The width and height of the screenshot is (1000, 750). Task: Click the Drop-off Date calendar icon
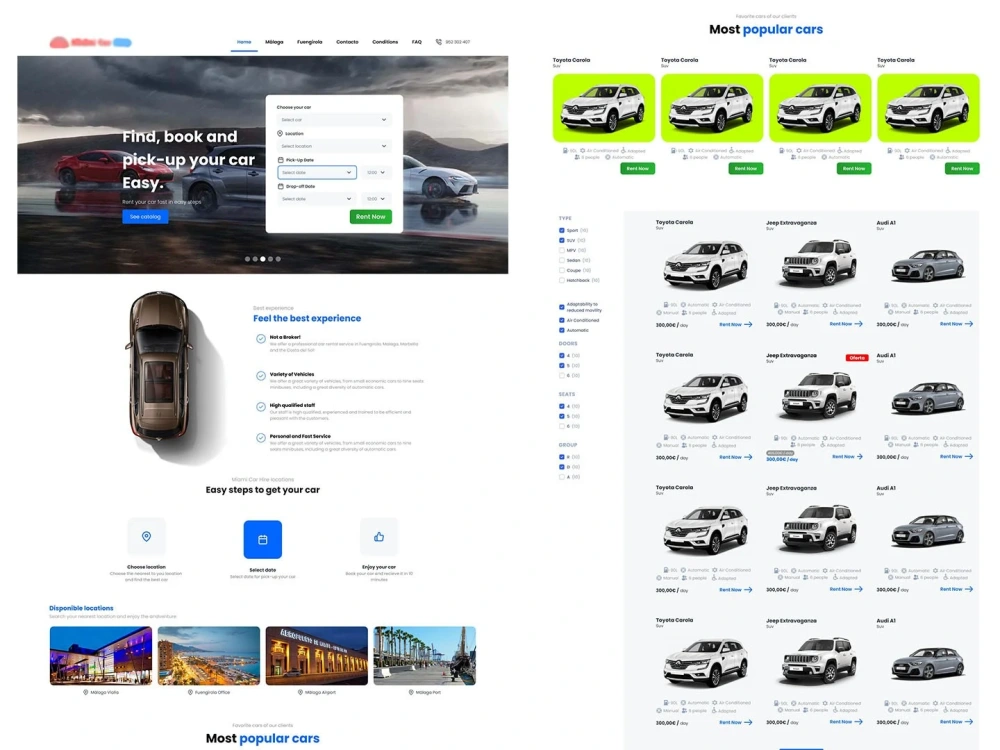(x=281, y=187)
